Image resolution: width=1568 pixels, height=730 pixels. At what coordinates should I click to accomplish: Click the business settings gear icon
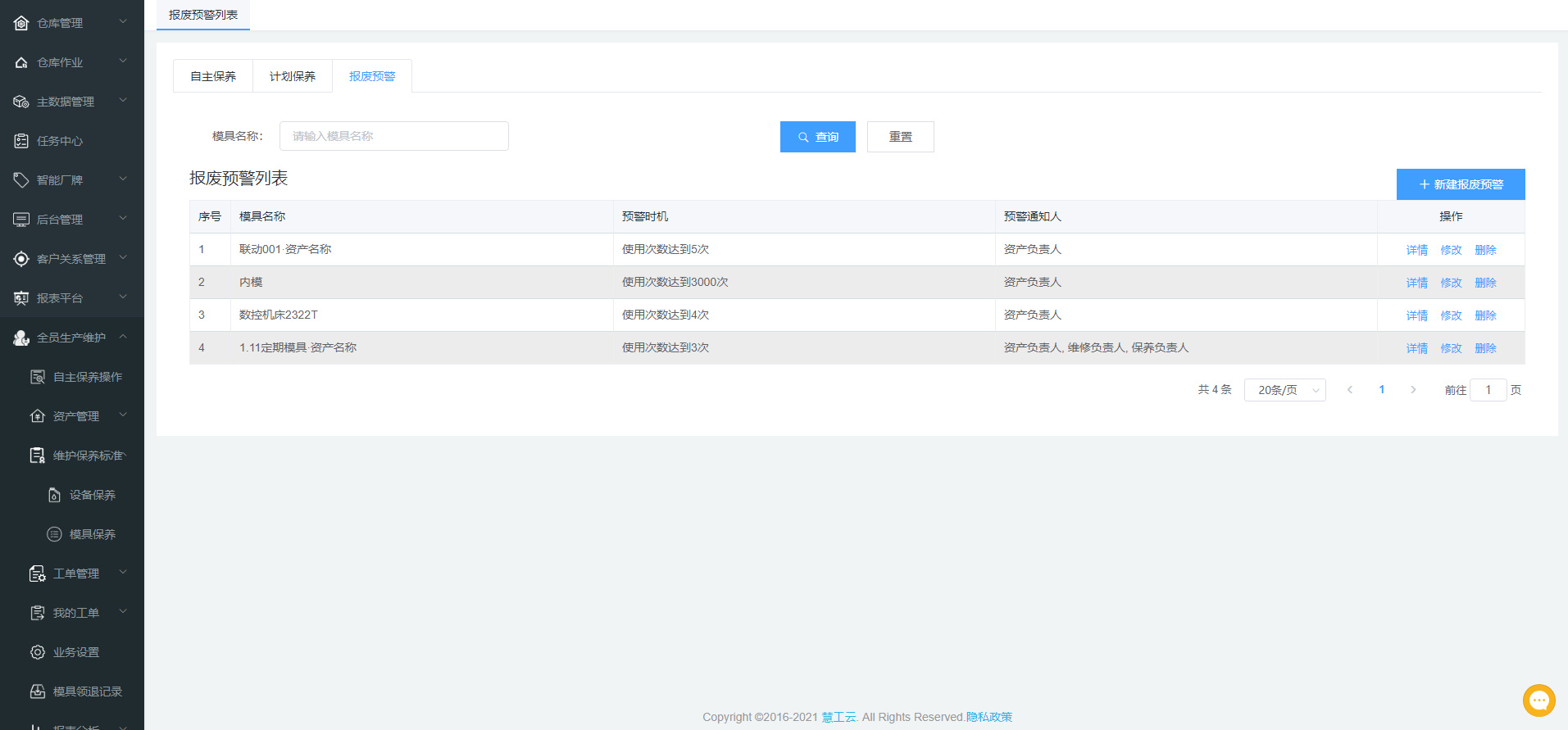38,652
